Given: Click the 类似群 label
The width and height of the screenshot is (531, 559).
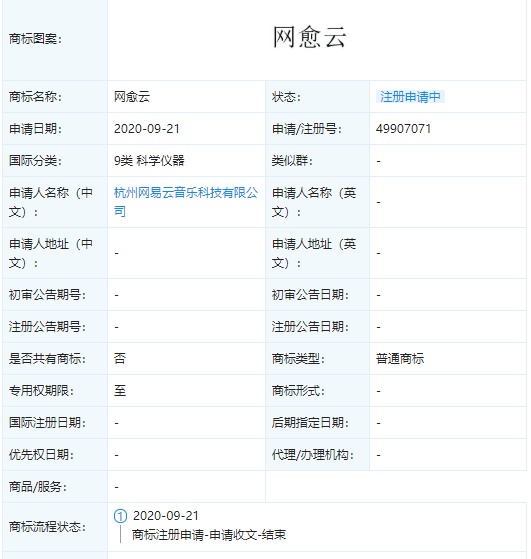Looking at the screenshot, I should click(292, 161).
